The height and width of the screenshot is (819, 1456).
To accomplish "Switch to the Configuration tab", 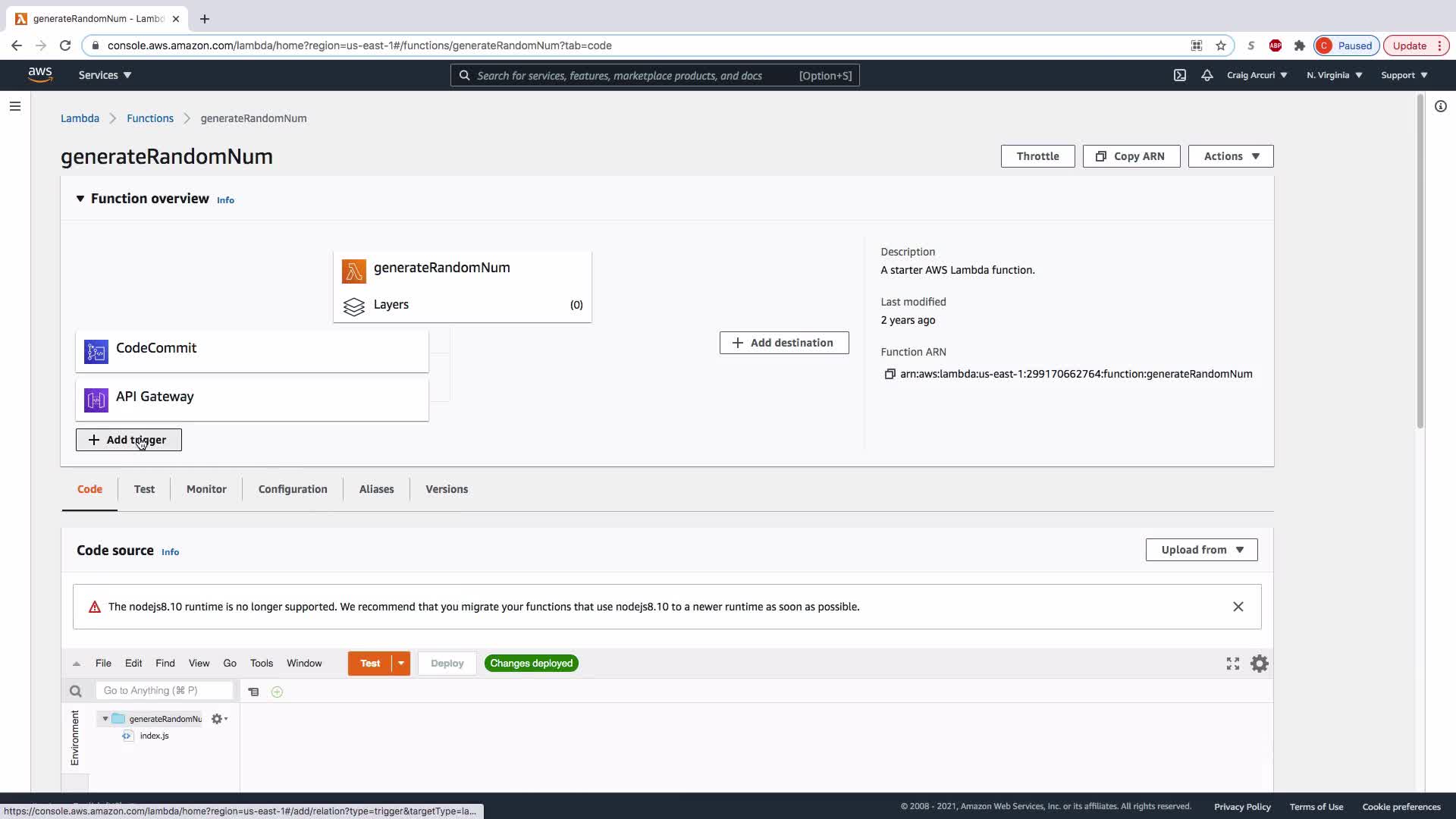I will tap(293, 489).
